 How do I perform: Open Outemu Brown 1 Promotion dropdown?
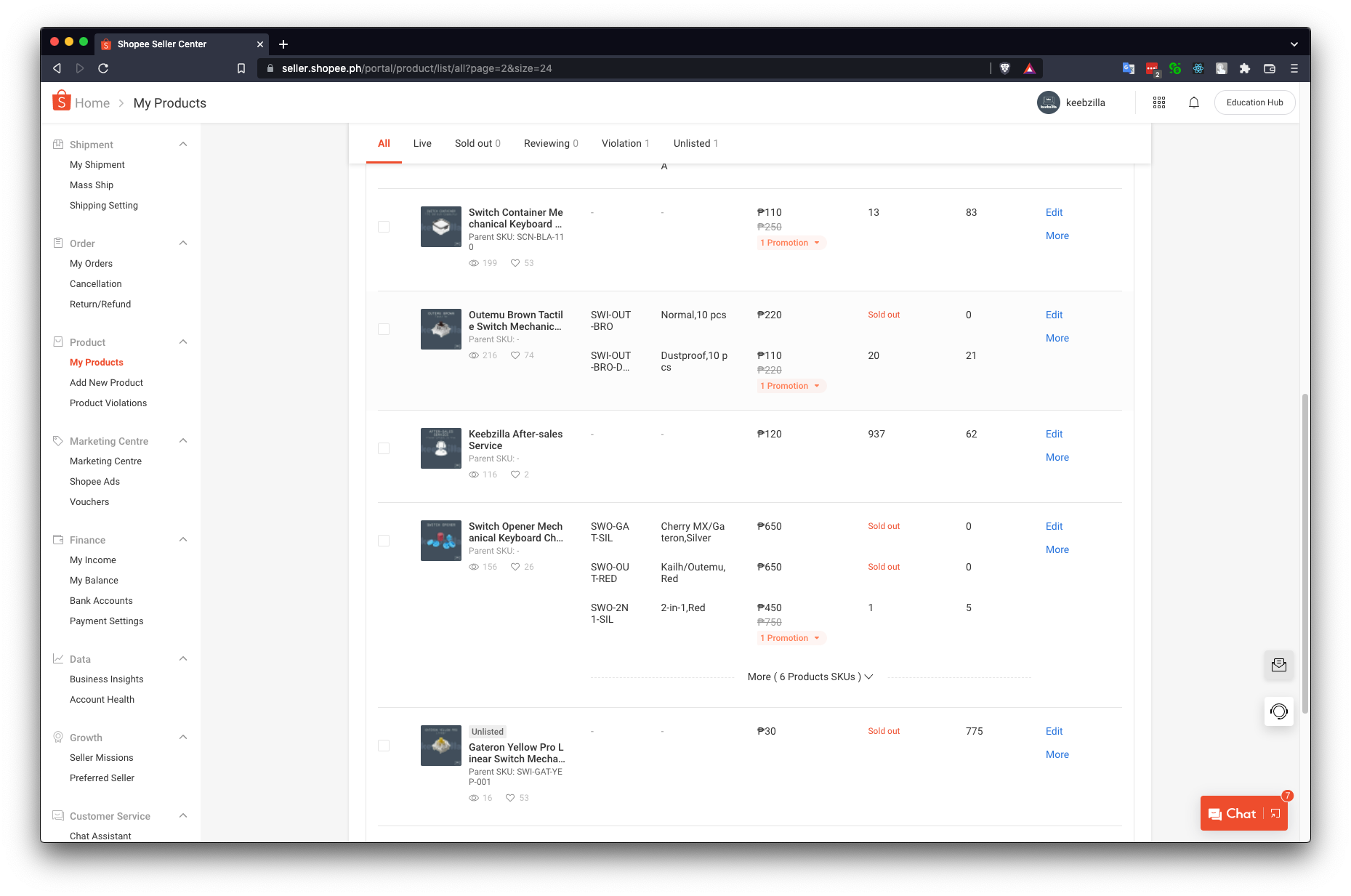[x=791, y=386]
